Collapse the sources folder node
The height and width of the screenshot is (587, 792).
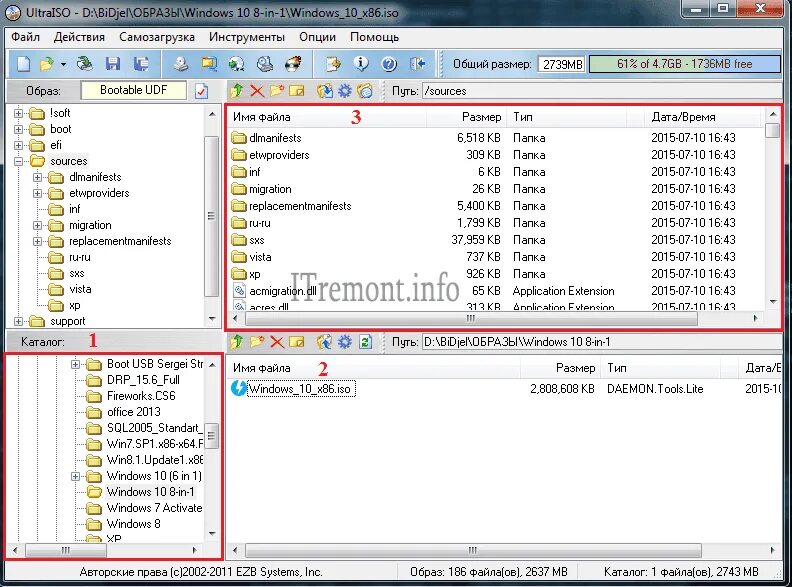[x=18, y=162]
